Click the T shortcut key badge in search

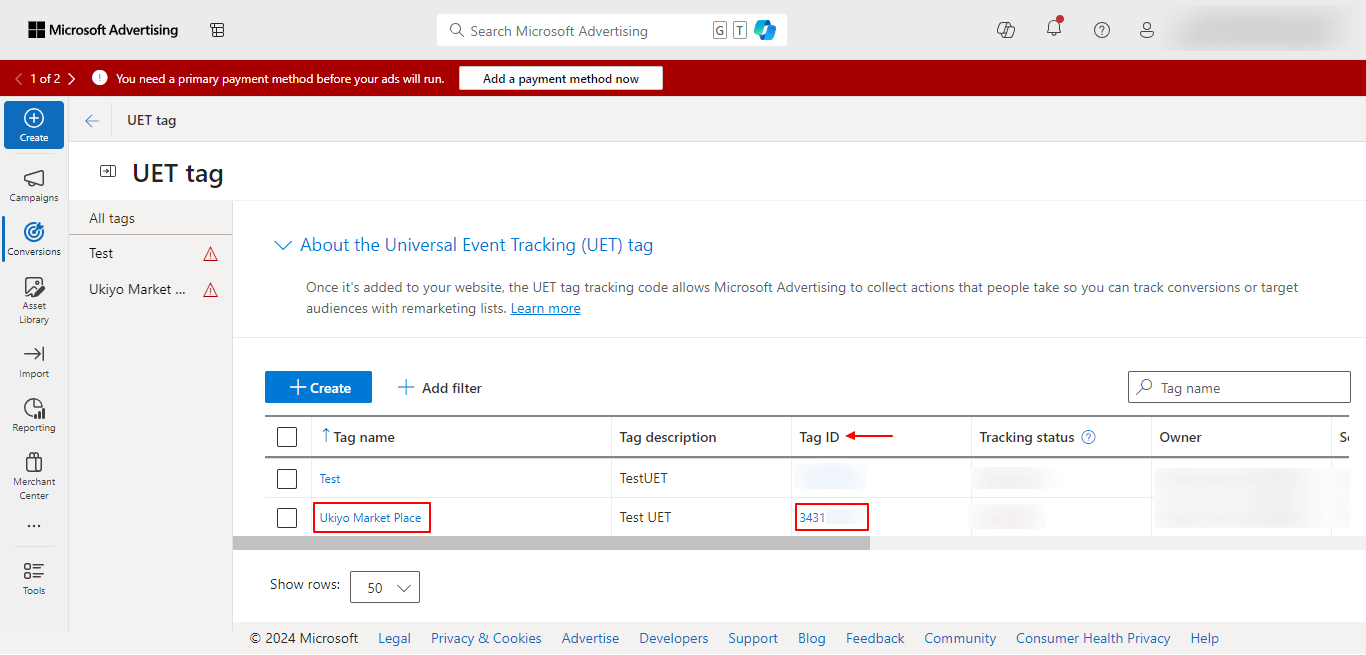coord(739,30)
